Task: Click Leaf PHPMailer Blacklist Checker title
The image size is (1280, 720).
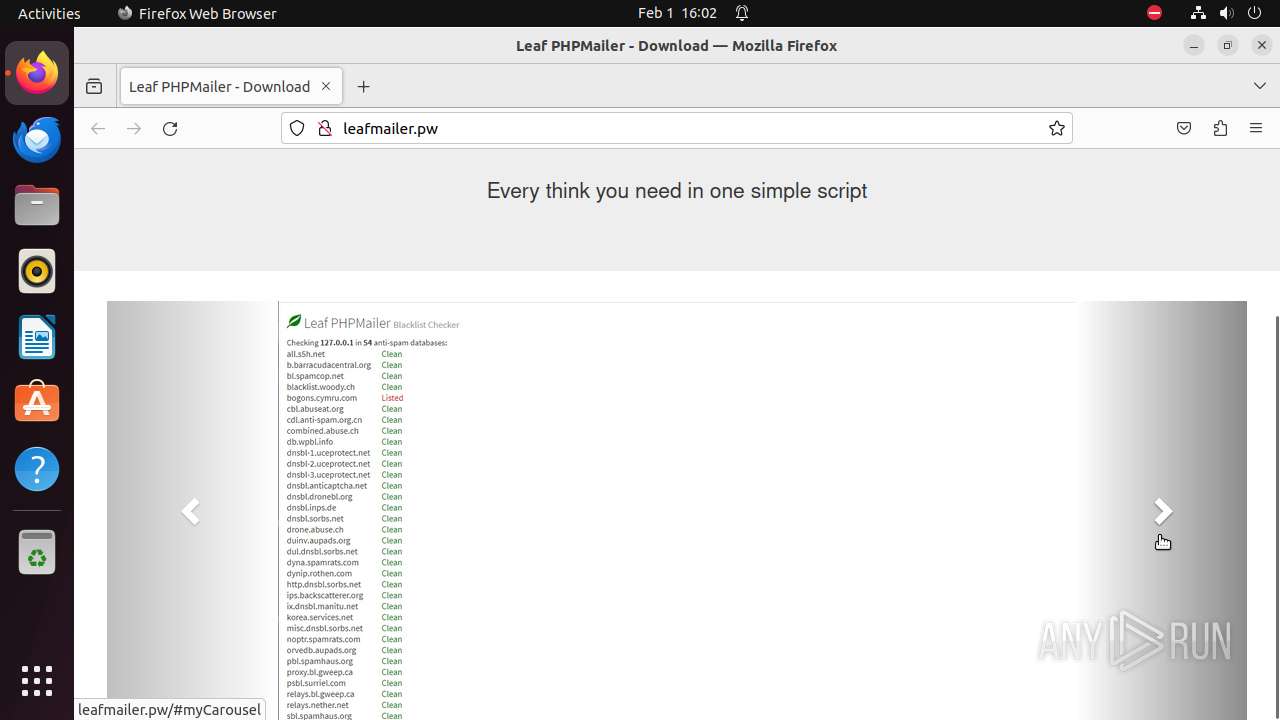Action: click(x=373, y=323)
